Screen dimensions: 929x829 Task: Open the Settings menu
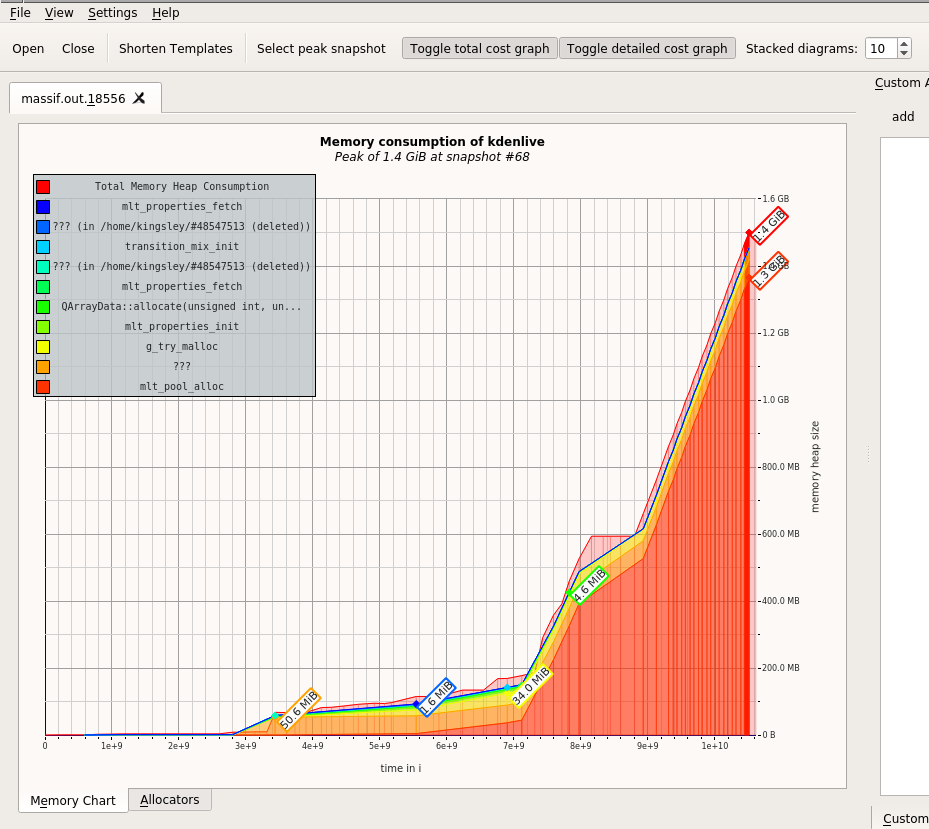coord(113,12)
